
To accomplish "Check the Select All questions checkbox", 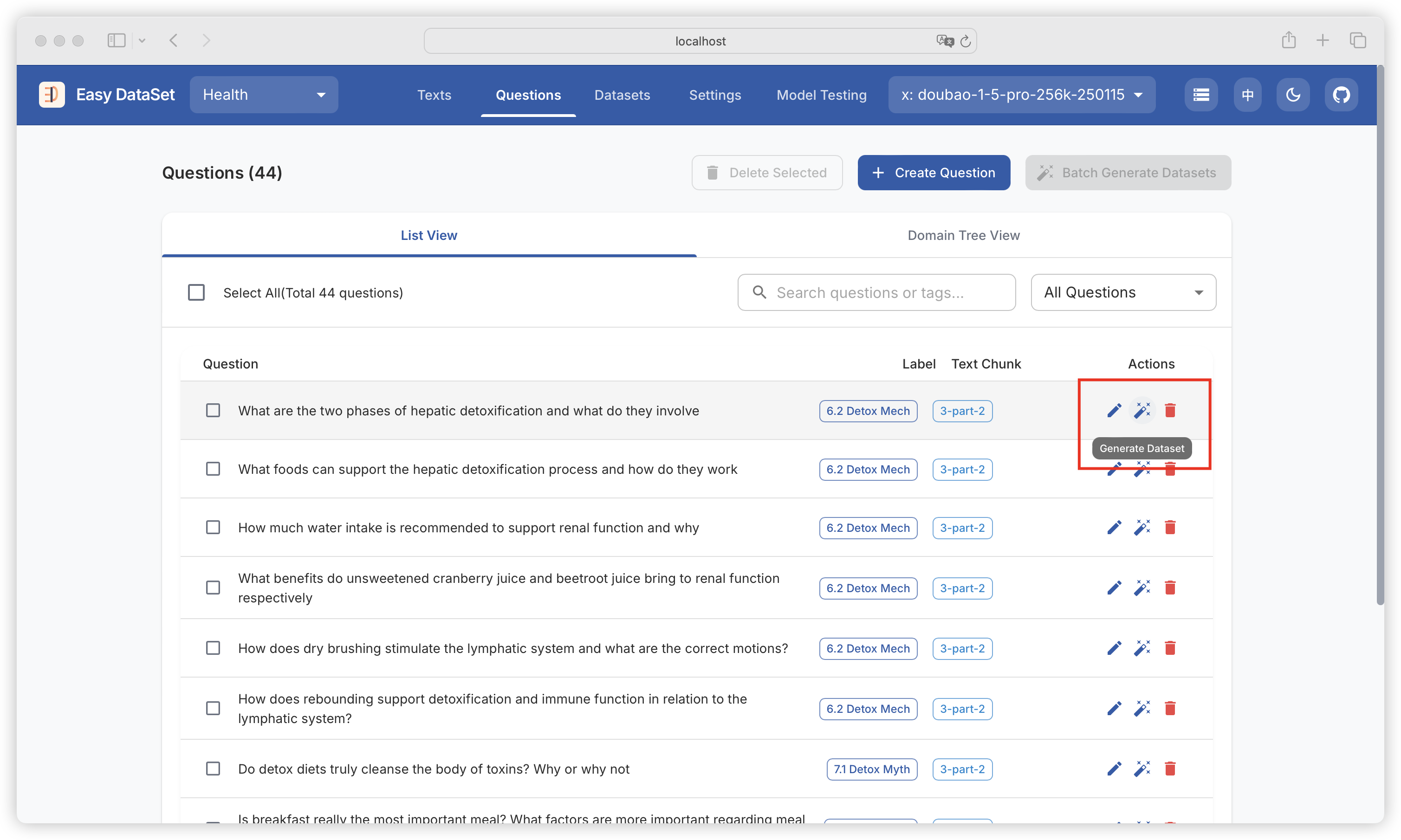I will [196, 293].
